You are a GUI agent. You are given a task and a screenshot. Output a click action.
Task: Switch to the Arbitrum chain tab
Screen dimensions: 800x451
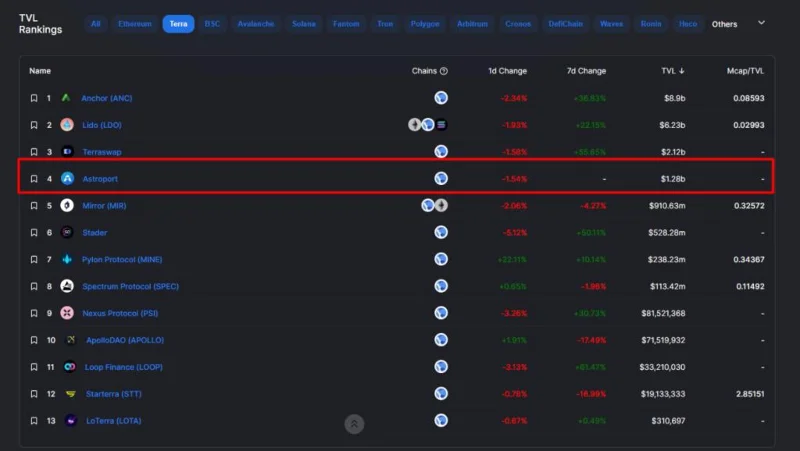click(472, 24)
